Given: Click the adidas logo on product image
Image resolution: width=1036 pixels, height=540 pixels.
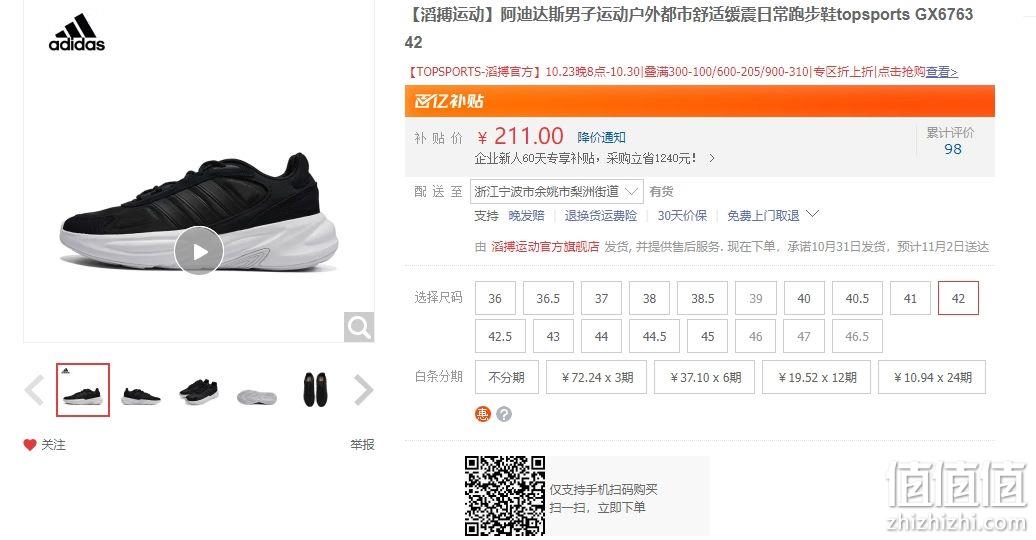Looking at the screenshot, I should click(77, 32).
